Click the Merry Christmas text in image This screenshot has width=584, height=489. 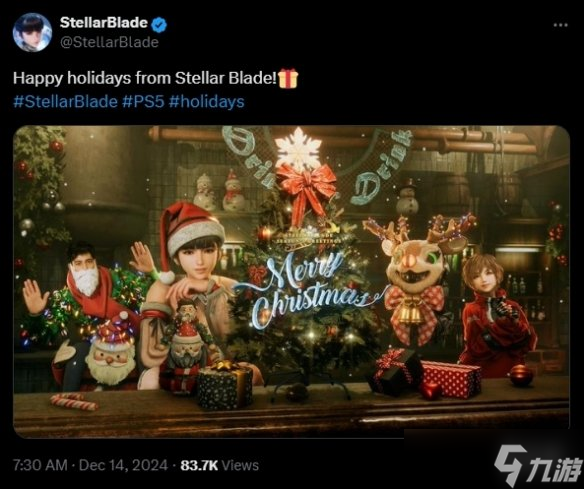tap(302, 288)
